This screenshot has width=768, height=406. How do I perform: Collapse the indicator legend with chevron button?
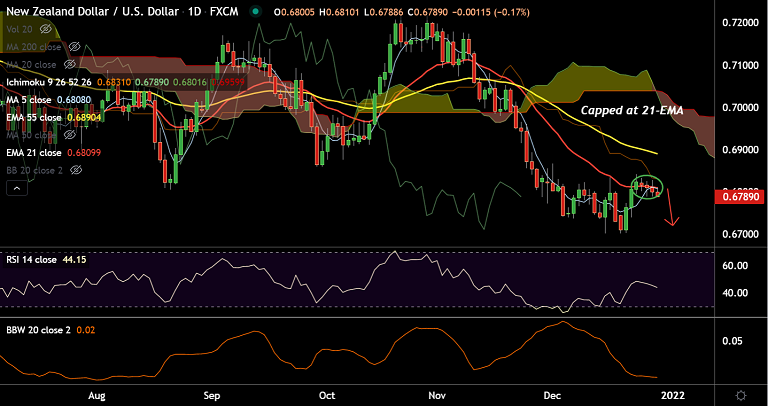(x=17, y=188)
